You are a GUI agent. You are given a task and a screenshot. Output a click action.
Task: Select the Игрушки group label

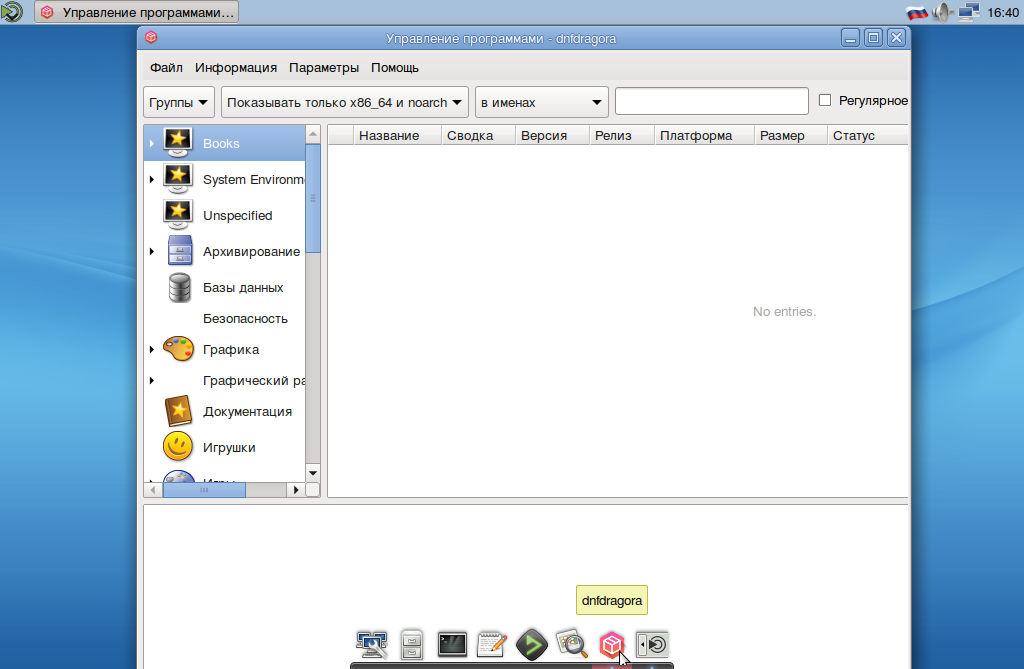pos(229,448)
